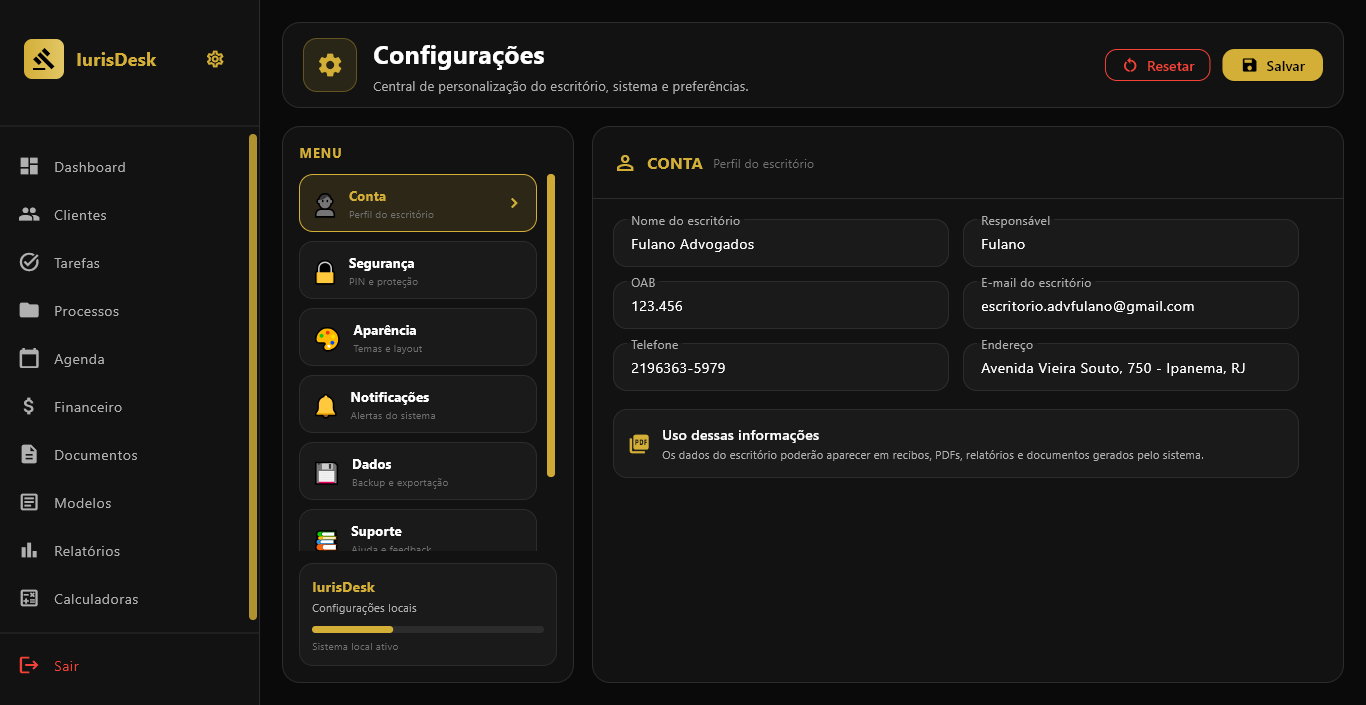Click the Nome do escritório field
The height and width of the screenshot is (705, 1366).
click(781, 243)
